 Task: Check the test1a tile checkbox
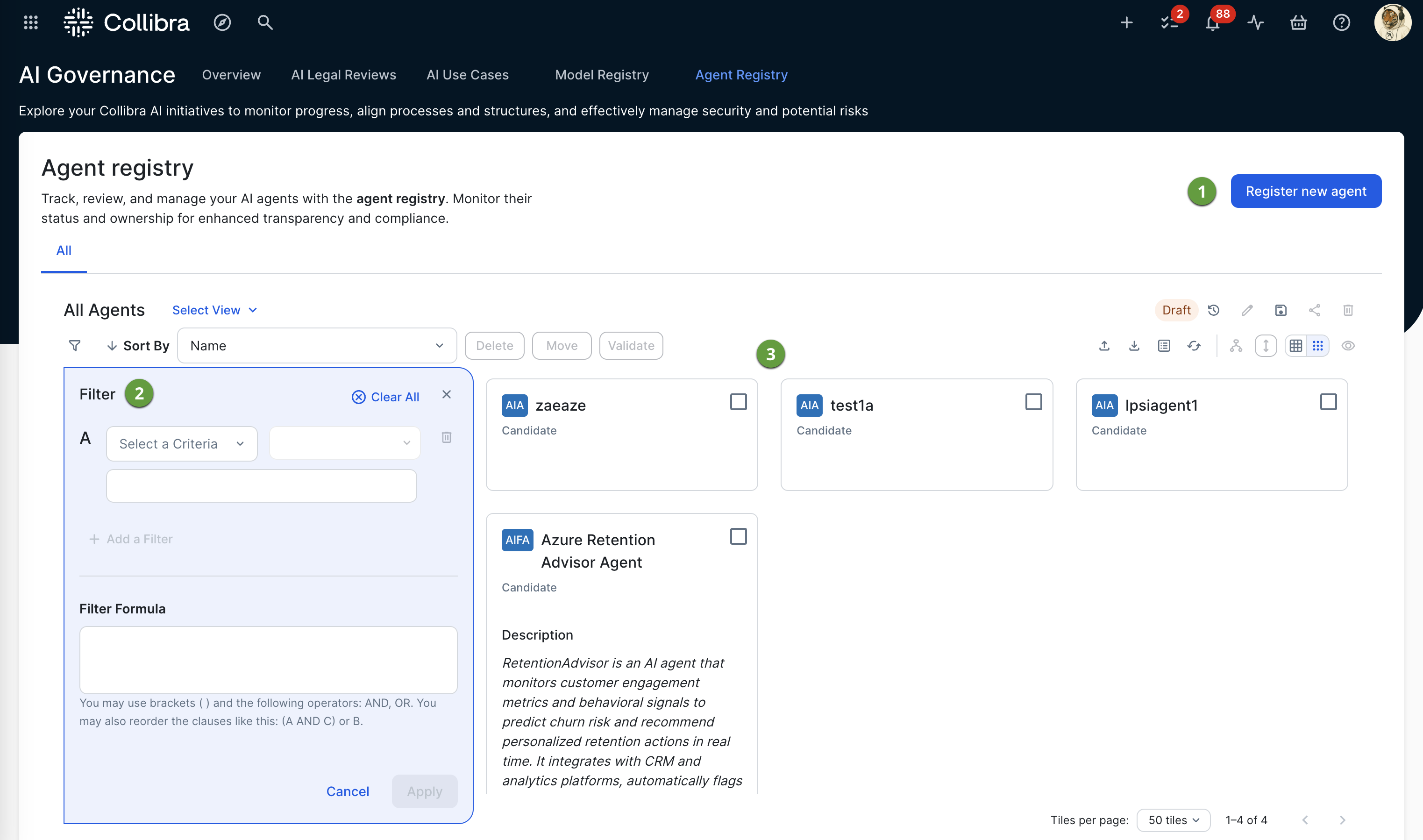(x=1033, y=402)
